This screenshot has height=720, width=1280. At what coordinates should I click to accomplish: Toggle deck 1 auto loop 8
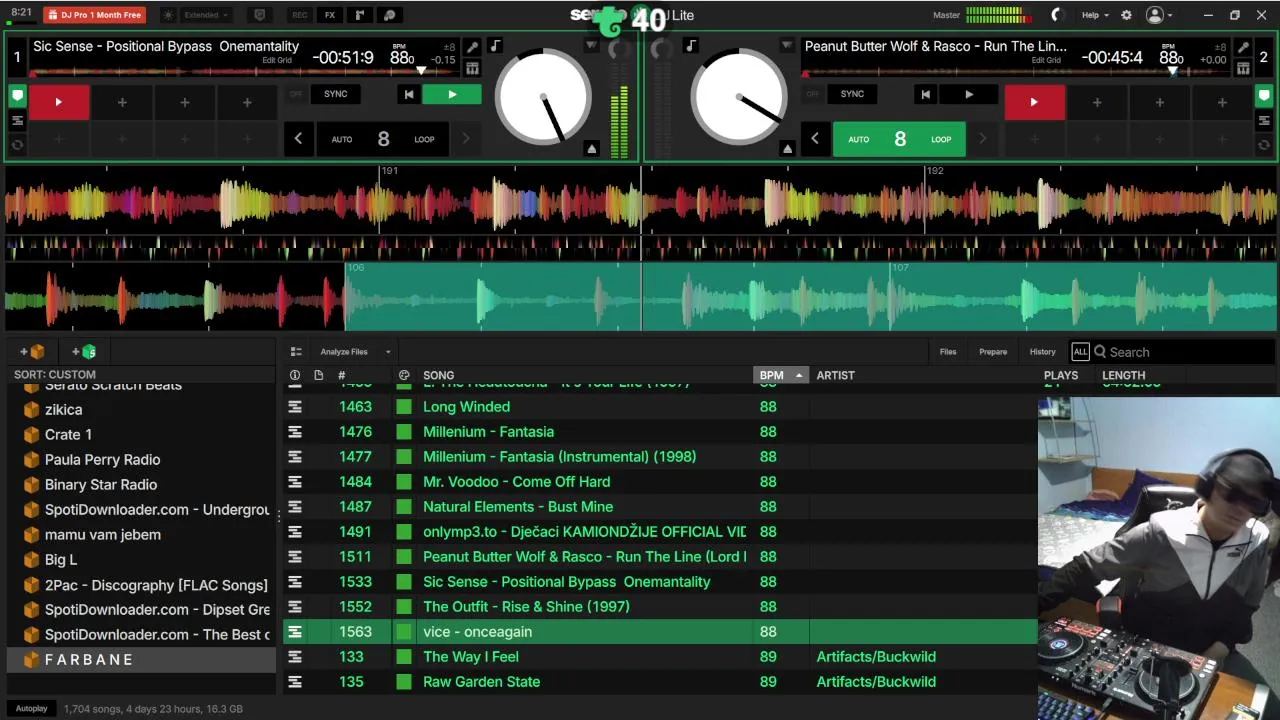click(383, 139)
